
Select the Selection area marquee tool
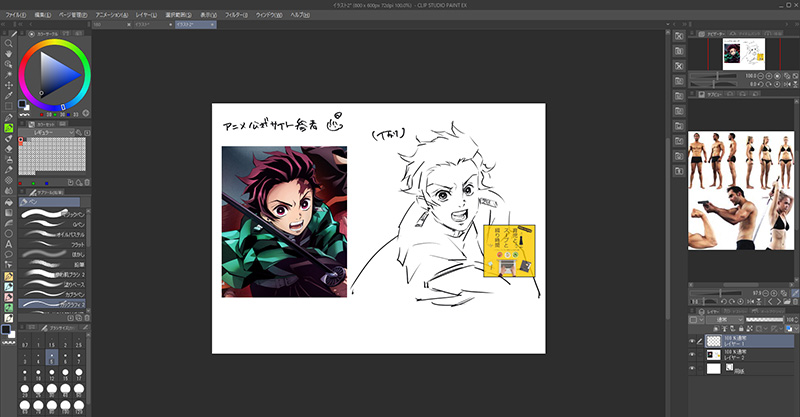click(x=9, y=106)
